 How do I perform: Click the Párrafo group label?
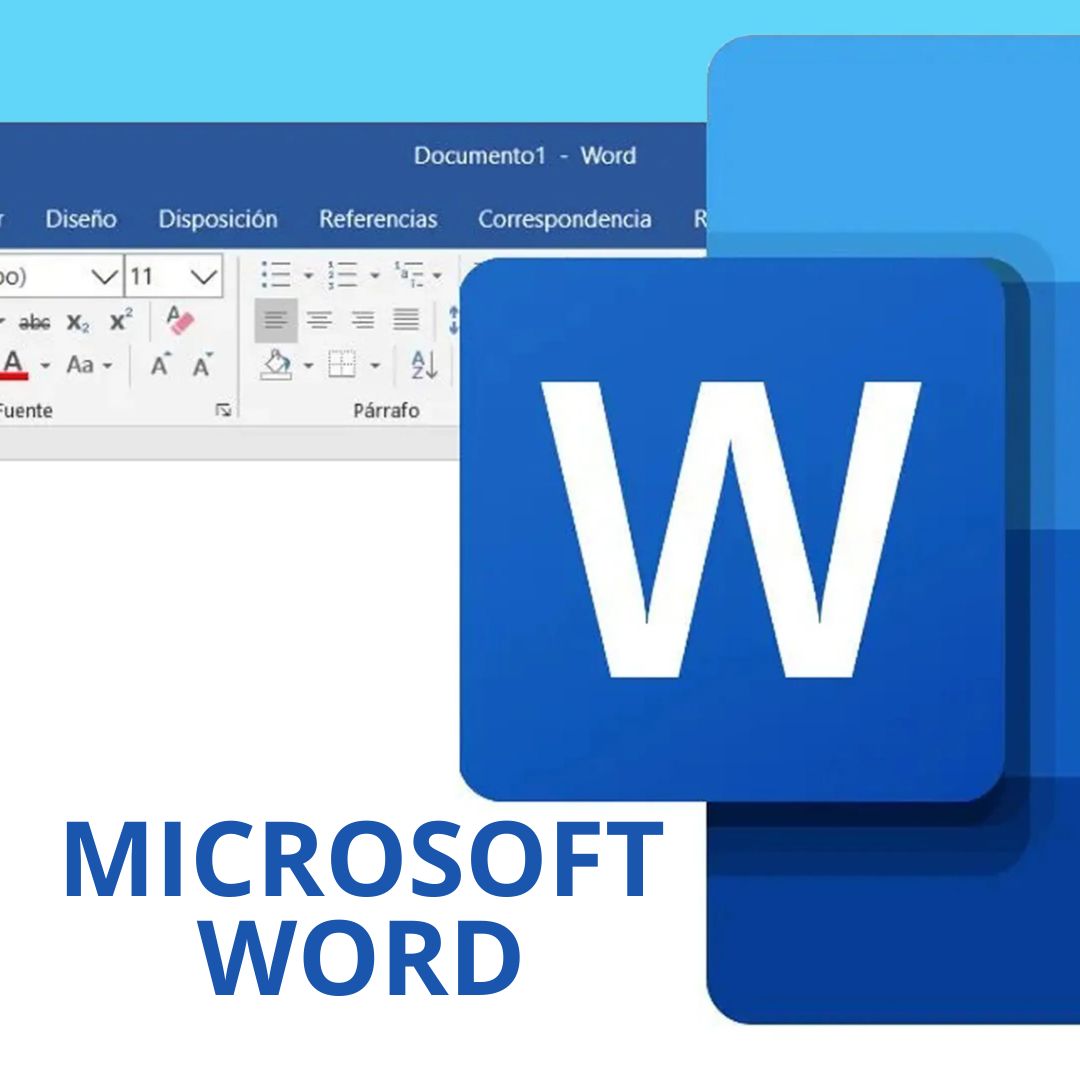(386, 411)
